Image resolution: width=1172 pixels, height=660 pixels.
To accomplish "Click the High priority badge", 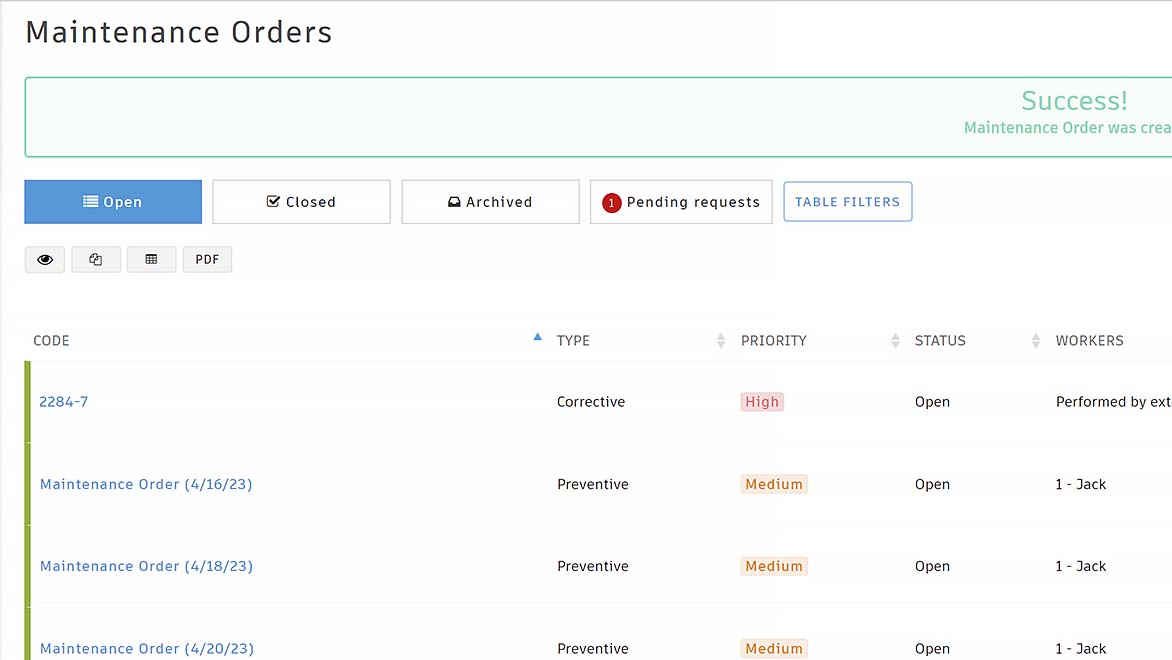I will coord(762,402).
